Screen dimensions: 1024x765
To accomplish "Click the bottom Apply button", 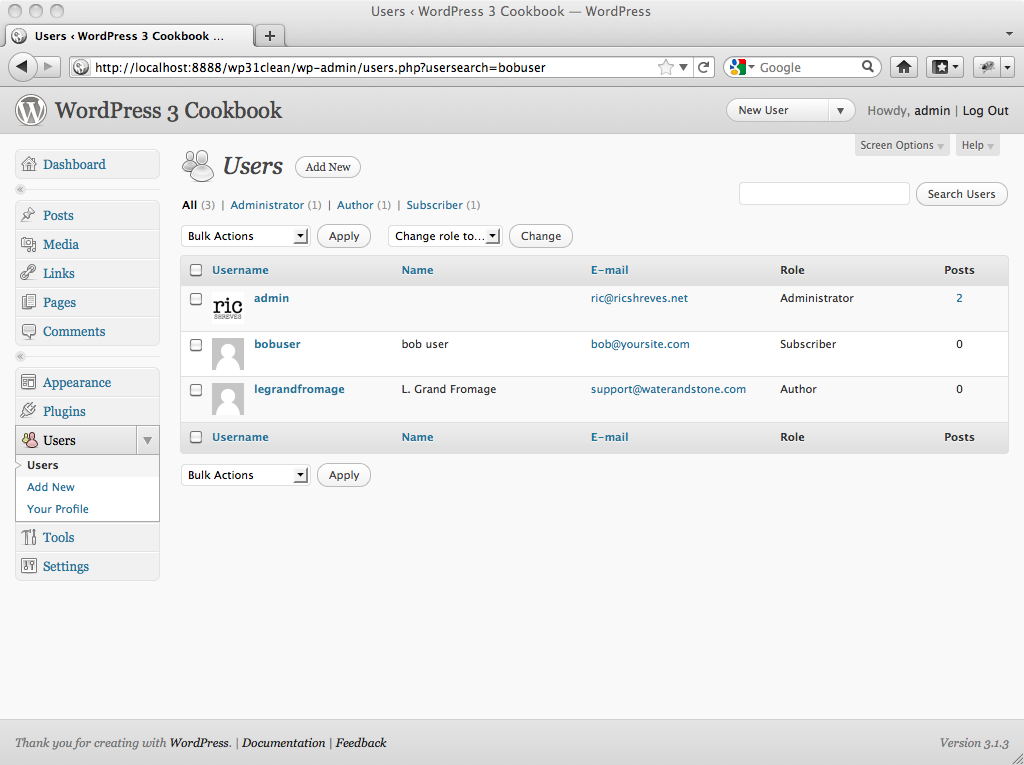I will (344, 475).
